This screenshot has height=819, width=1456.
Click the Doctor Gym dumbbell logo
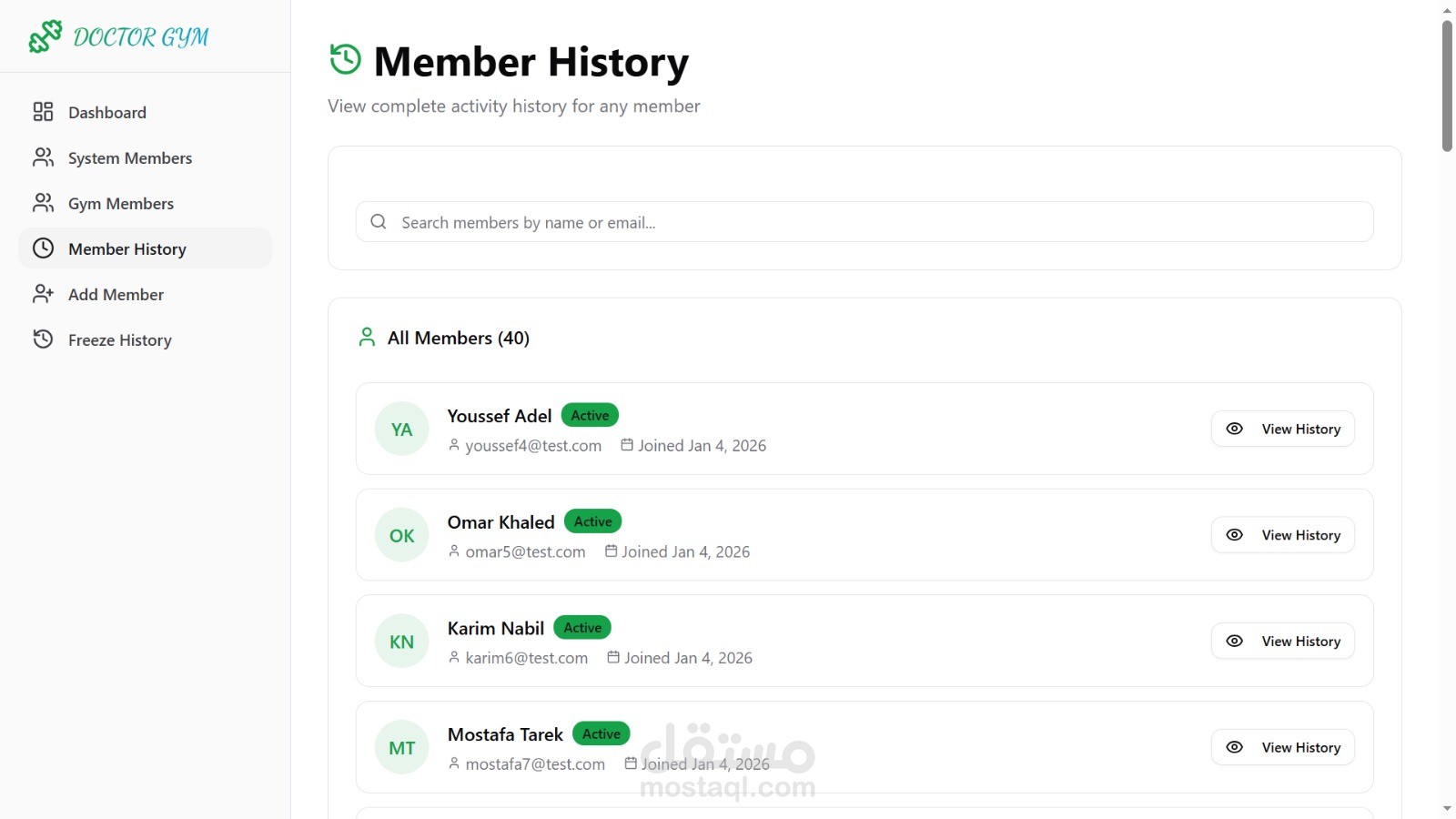45,36
